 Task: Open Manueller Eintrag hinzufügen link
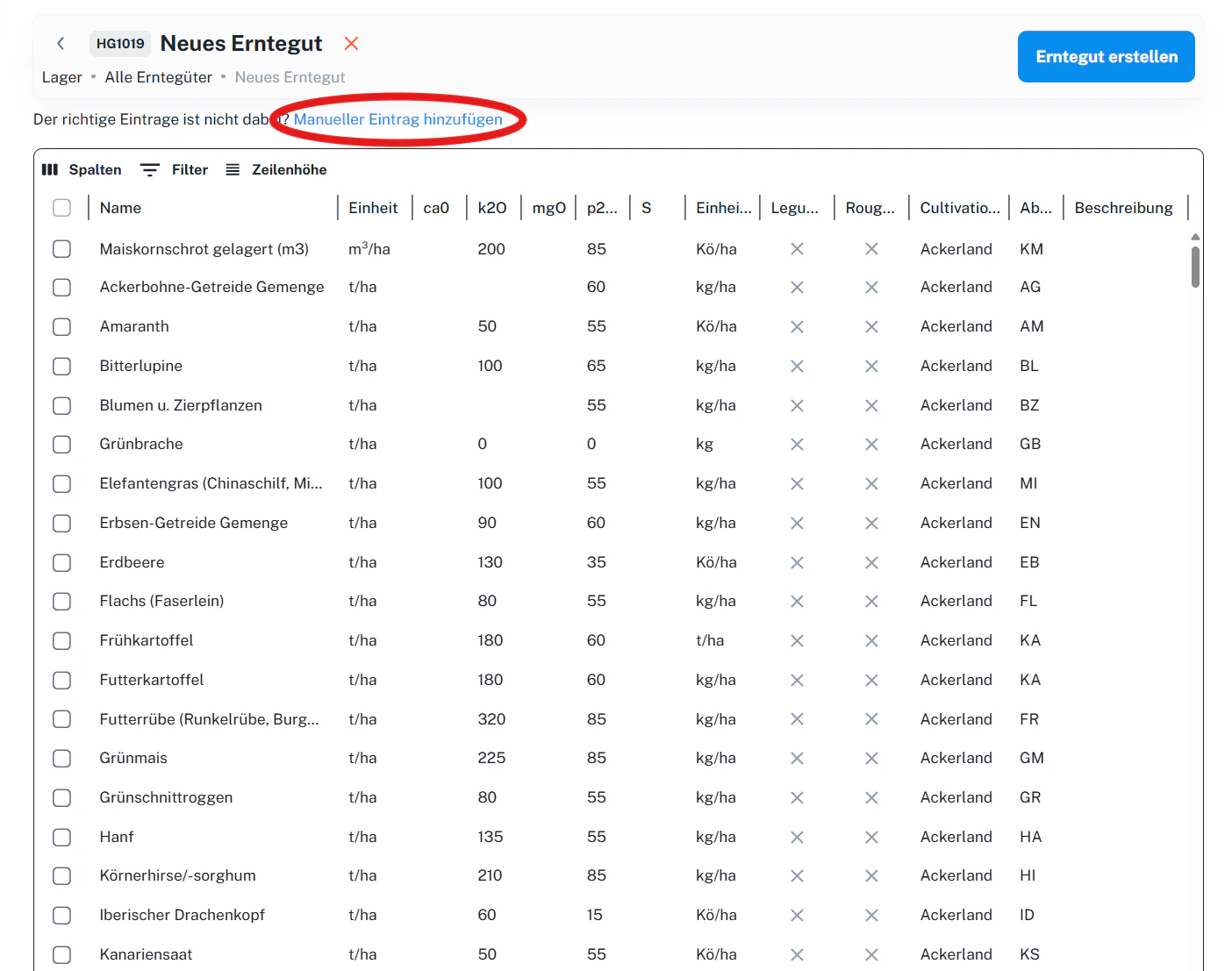398,119
